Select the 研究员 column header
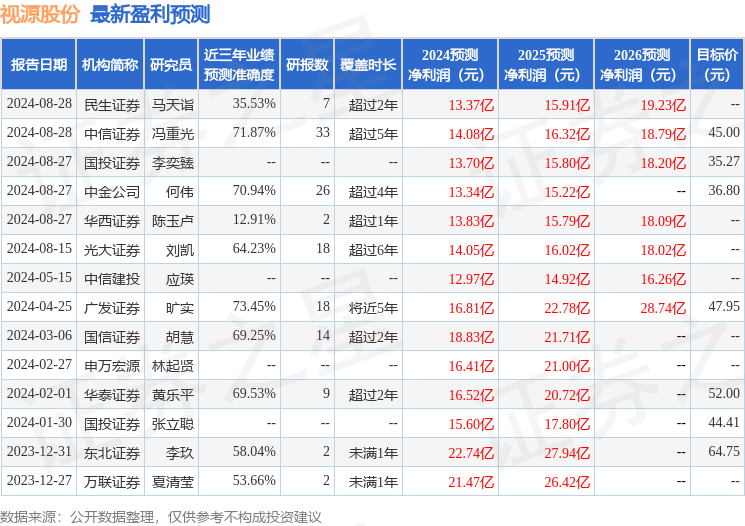Image resolution: width=745 pixels, height=526 pixels. click(171, 65)
